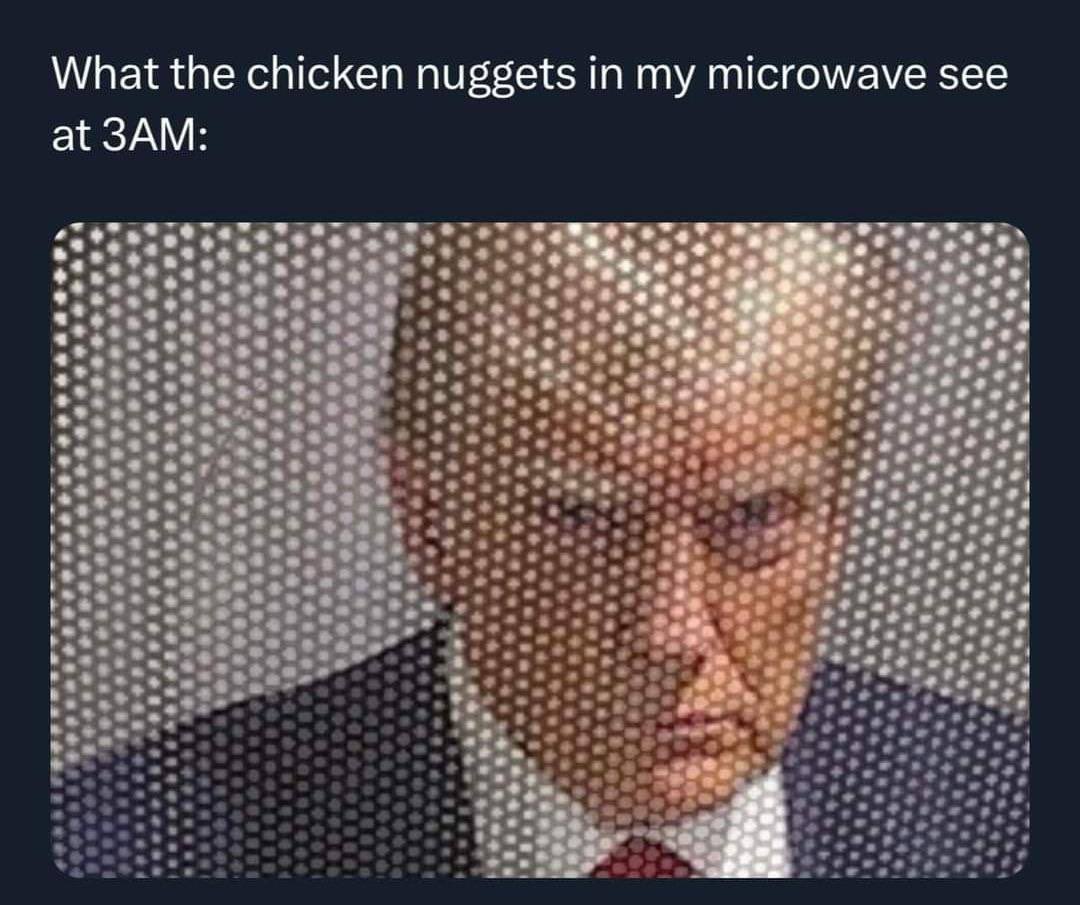Click the word "the" in the caption
1080x905 pixels.
coord(202,74)
